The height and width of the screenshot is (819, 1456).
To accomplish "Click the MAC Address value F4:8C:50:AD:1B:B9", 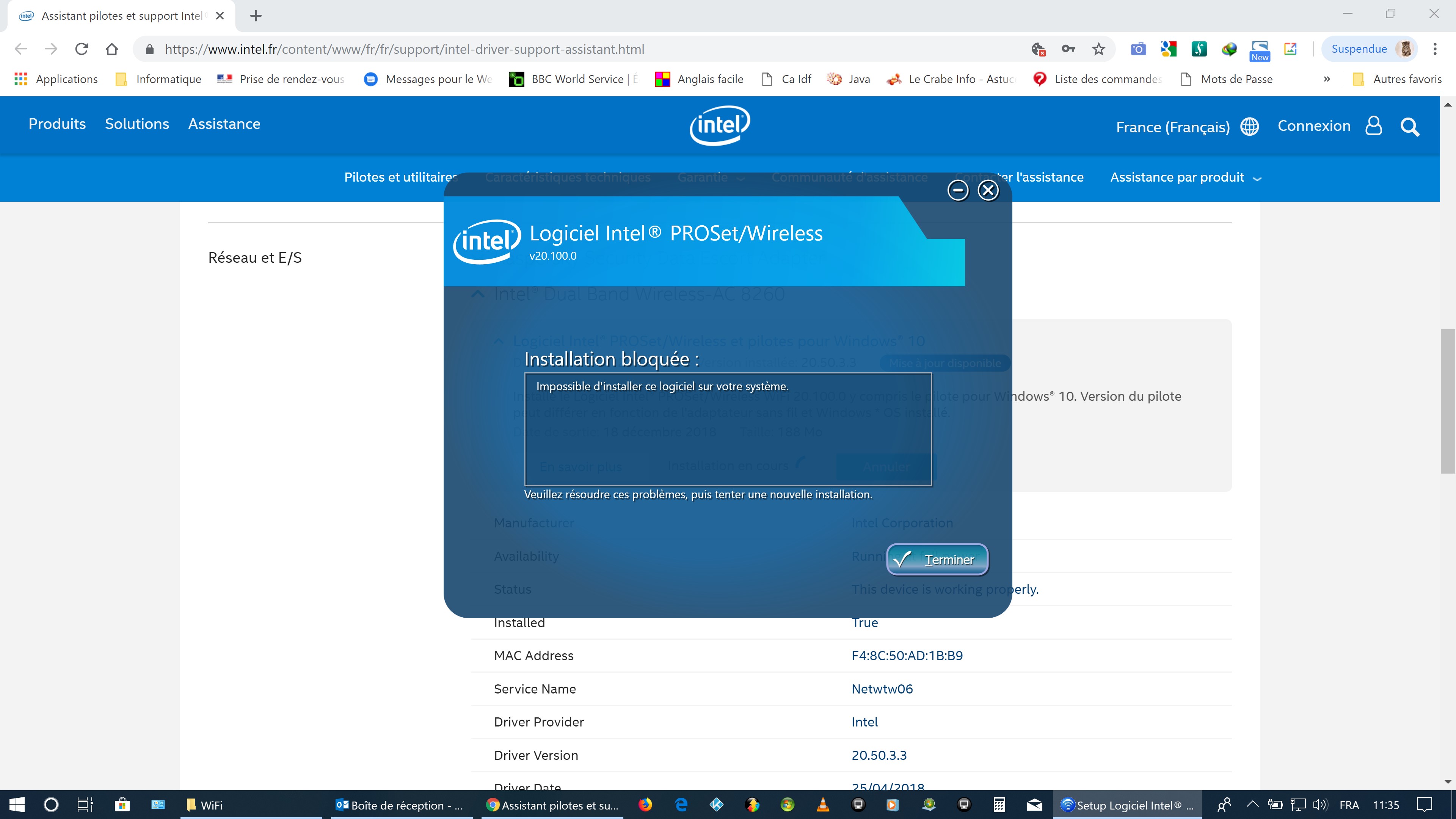I will [907, 656].
